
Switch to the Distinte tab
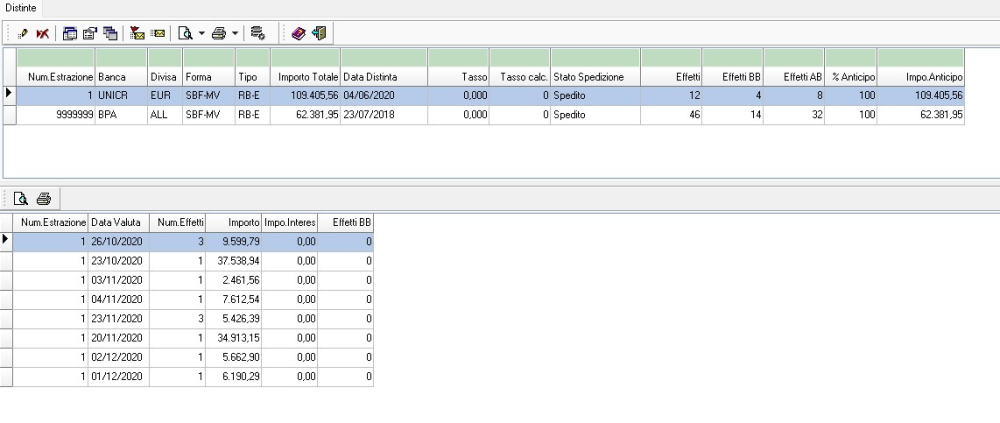pyautogui.click(x=22, y=7)
